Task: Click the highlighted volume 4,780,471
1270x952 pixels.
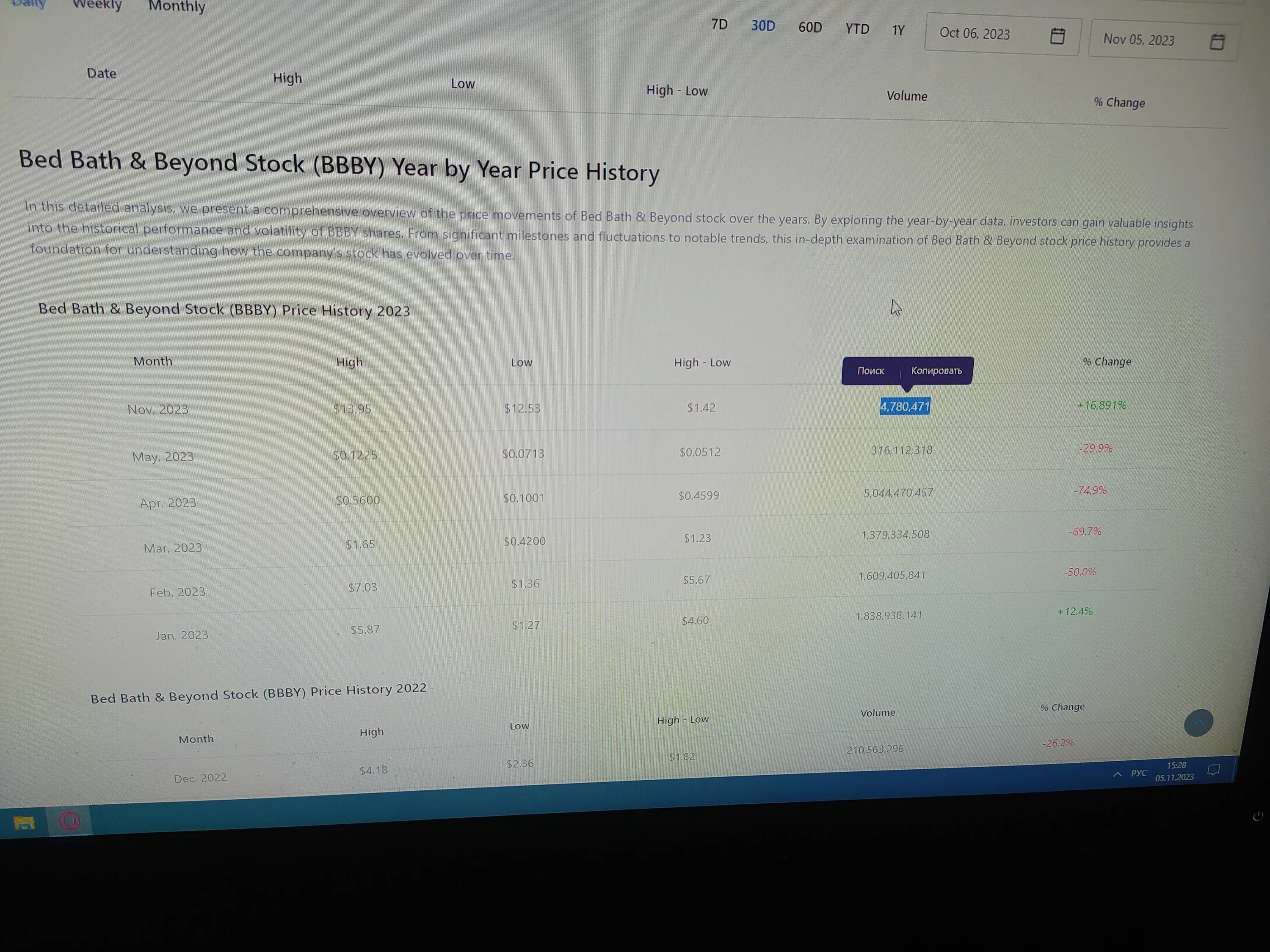Action: click(x=905, y=406)
